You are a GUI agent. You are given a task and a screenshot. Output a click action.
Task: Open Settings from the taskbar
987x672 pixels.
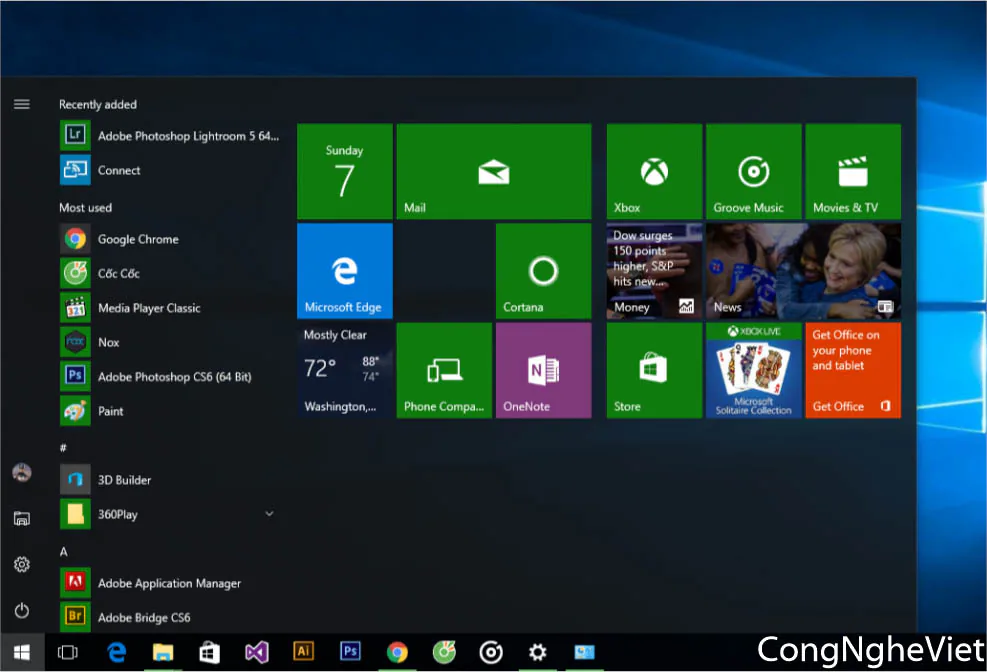(x=538, y=652)
